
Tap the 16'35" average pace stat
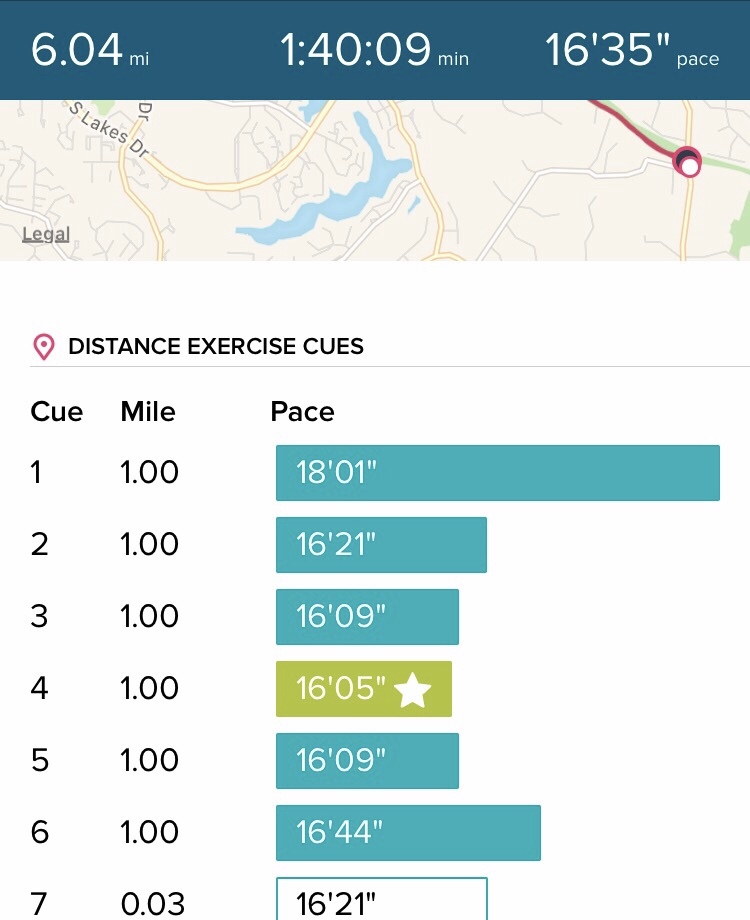(631, 50)
